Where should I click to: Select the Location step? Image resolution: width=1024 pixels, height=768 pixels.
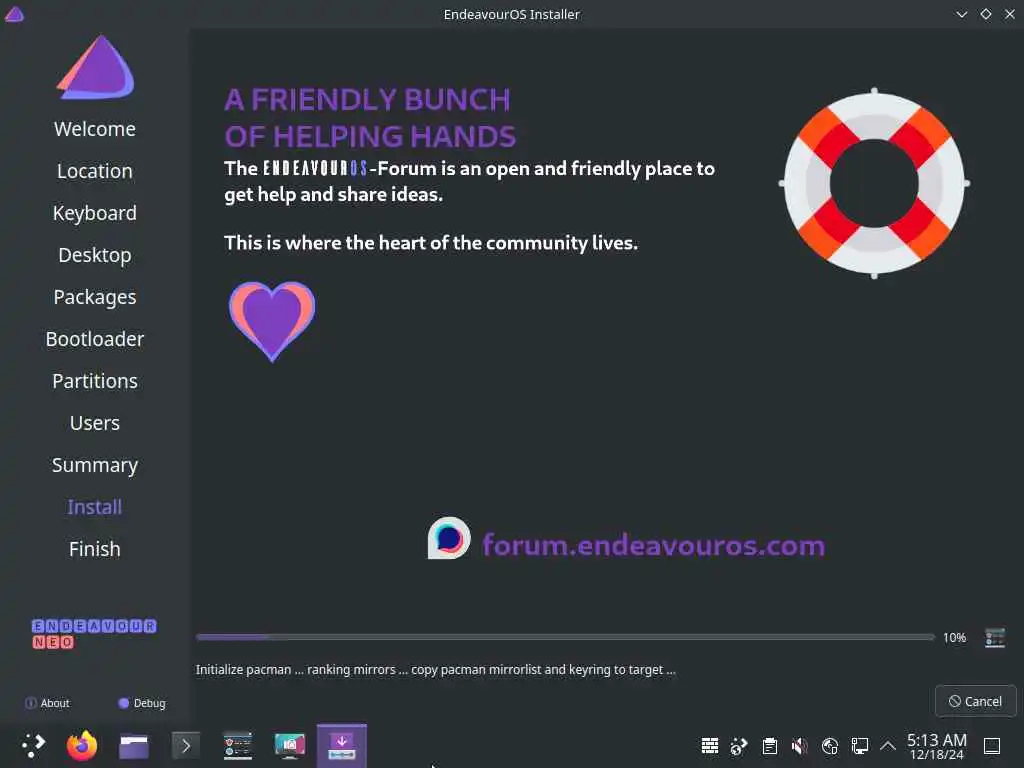(x=95, y=171)
